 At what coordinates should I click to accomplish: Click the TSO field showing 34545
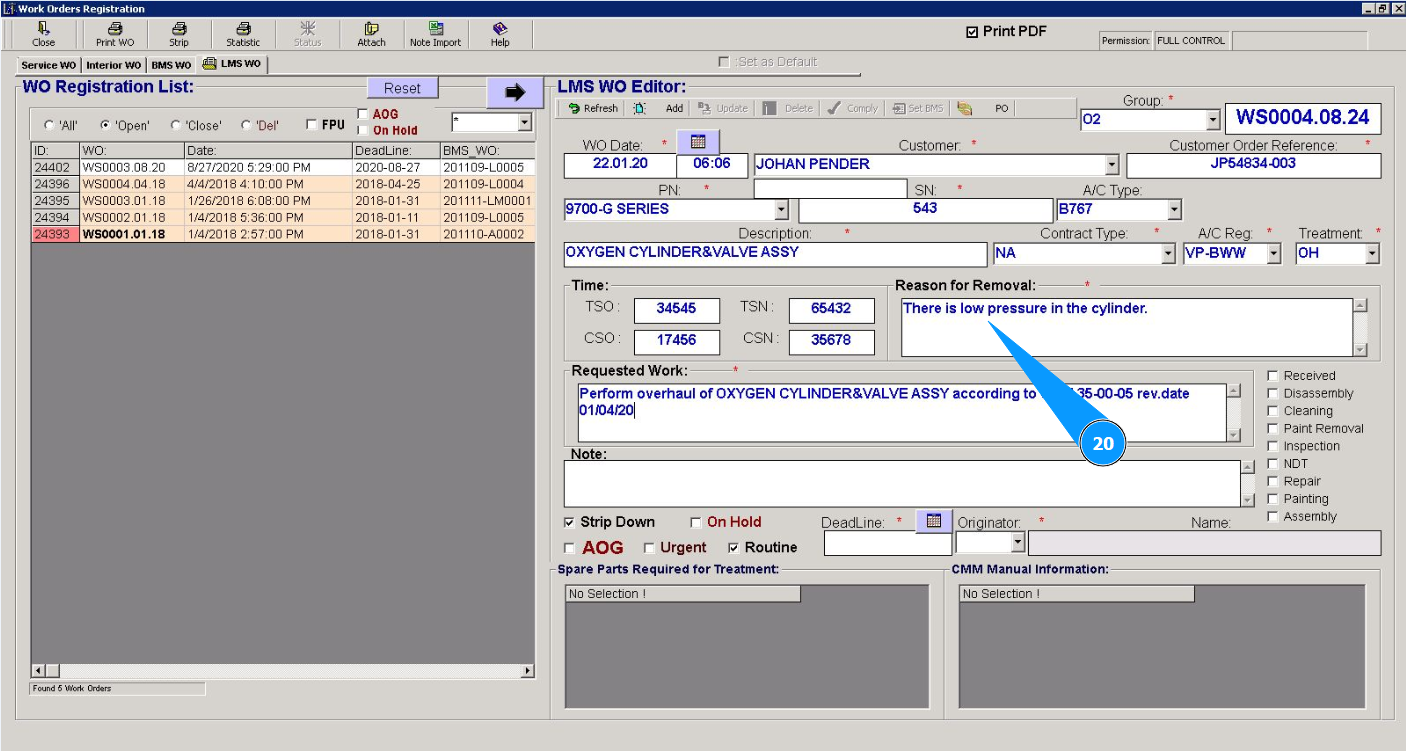[x=676, y=310]
